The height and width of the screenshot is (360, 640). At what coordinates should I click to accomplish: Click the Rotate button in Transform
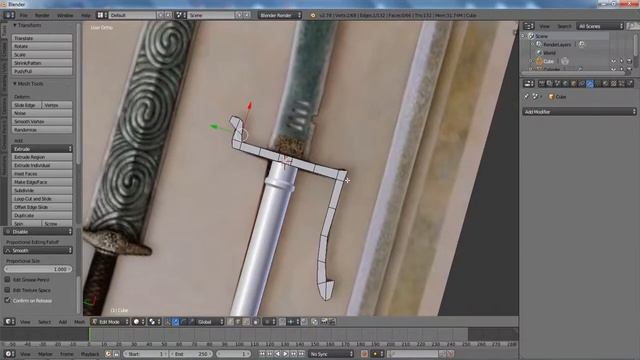coord(42,47)
